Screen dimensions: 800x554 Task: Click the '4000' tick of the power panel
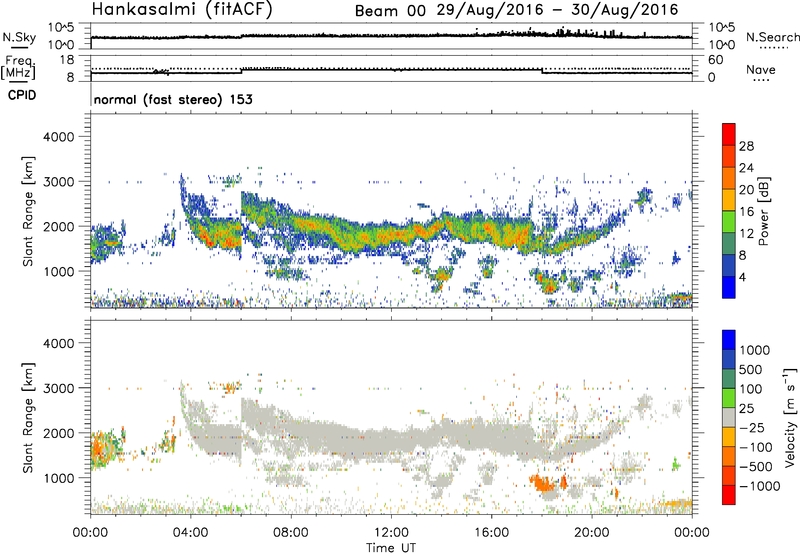coord(59,137)
